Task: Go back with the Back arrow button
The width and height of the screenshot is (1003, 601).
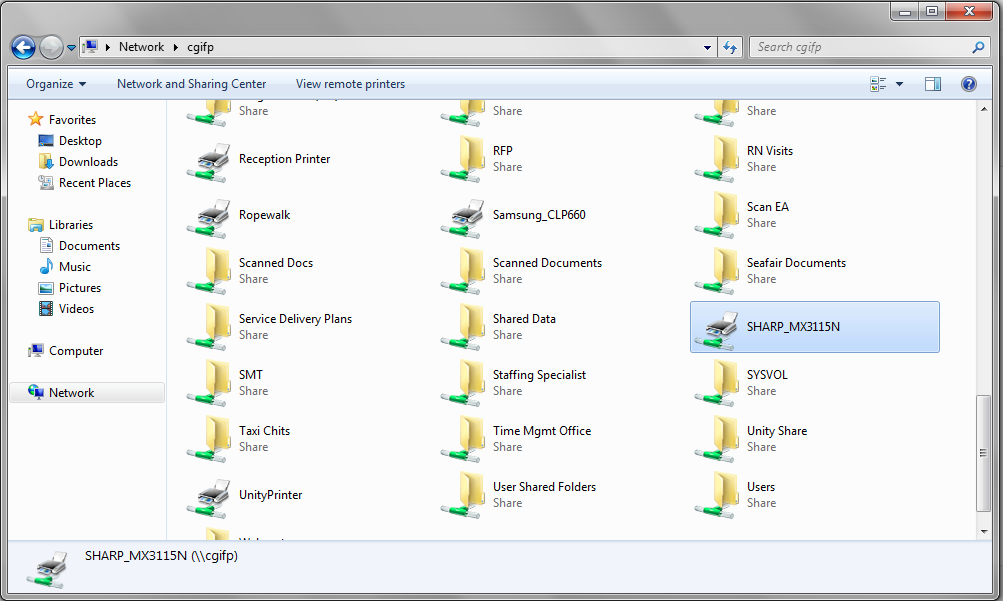Action: [23, 47]
